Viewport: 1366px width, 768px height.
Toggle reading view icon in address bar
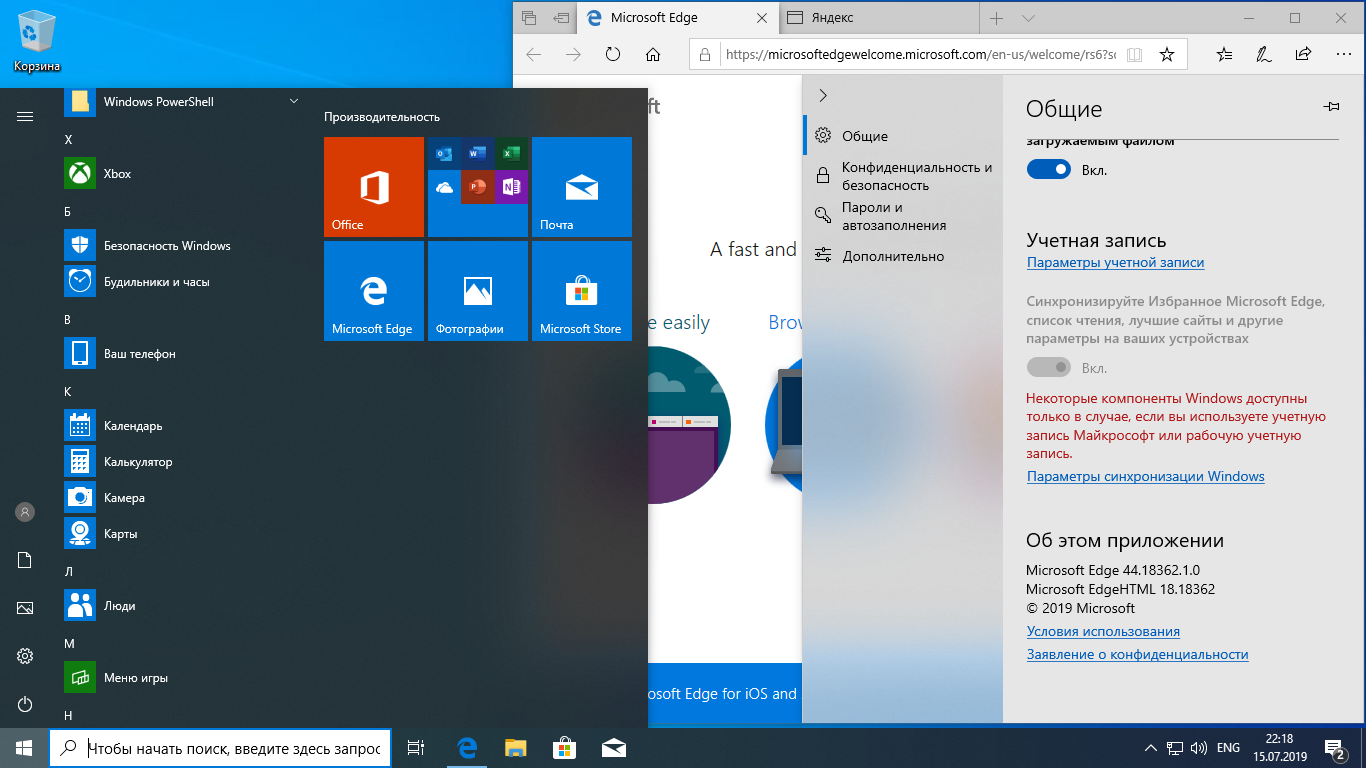tap(1134, 55)
